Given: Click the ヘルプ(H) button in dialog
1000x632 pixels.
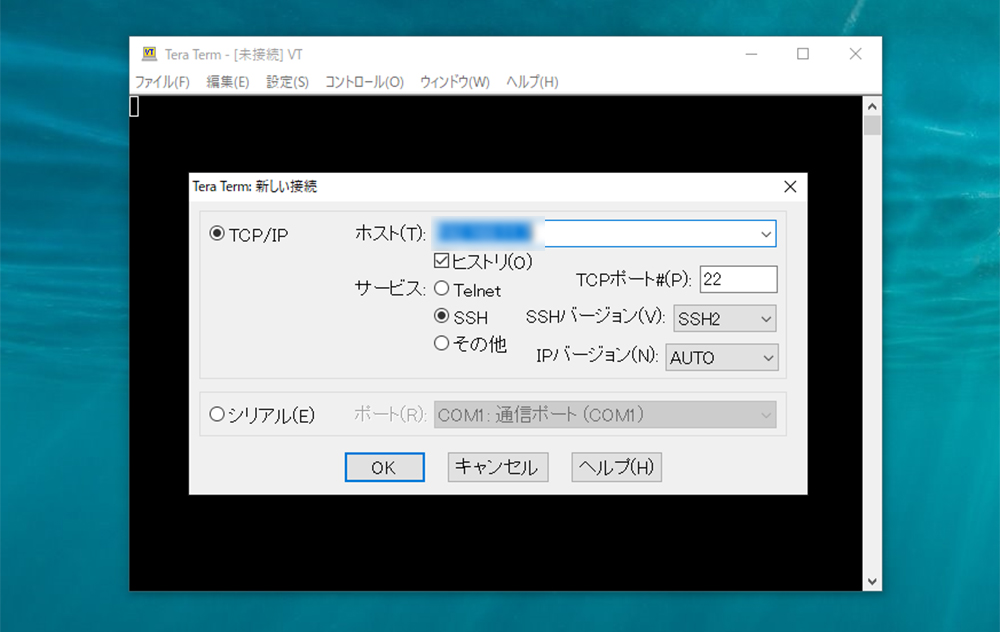Looking at the screenshot, I should point(616,467).
